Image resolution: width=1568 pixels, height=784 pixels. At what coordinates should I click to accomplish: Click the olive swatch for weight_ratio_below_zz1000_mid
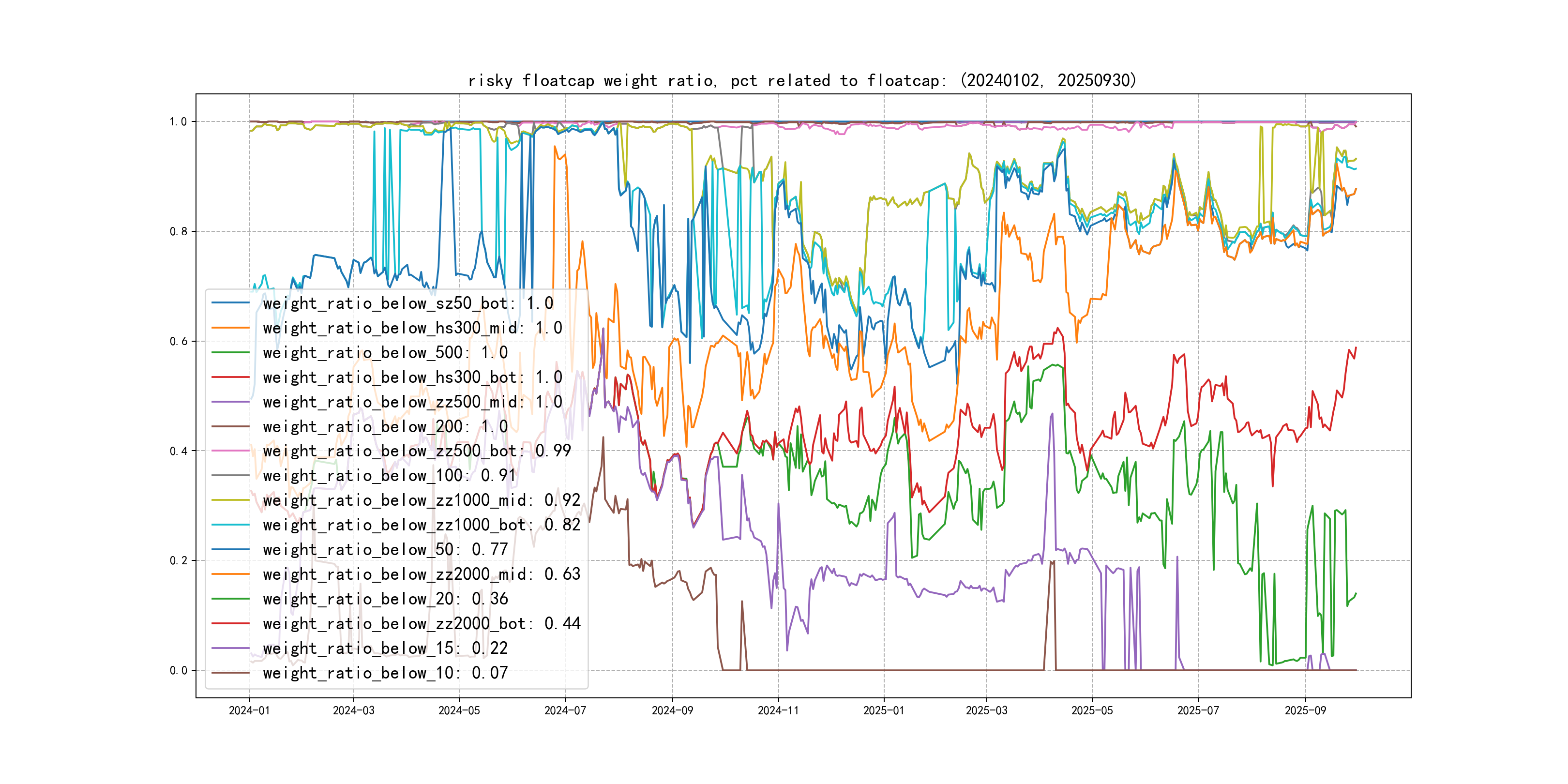coord(231,500)
